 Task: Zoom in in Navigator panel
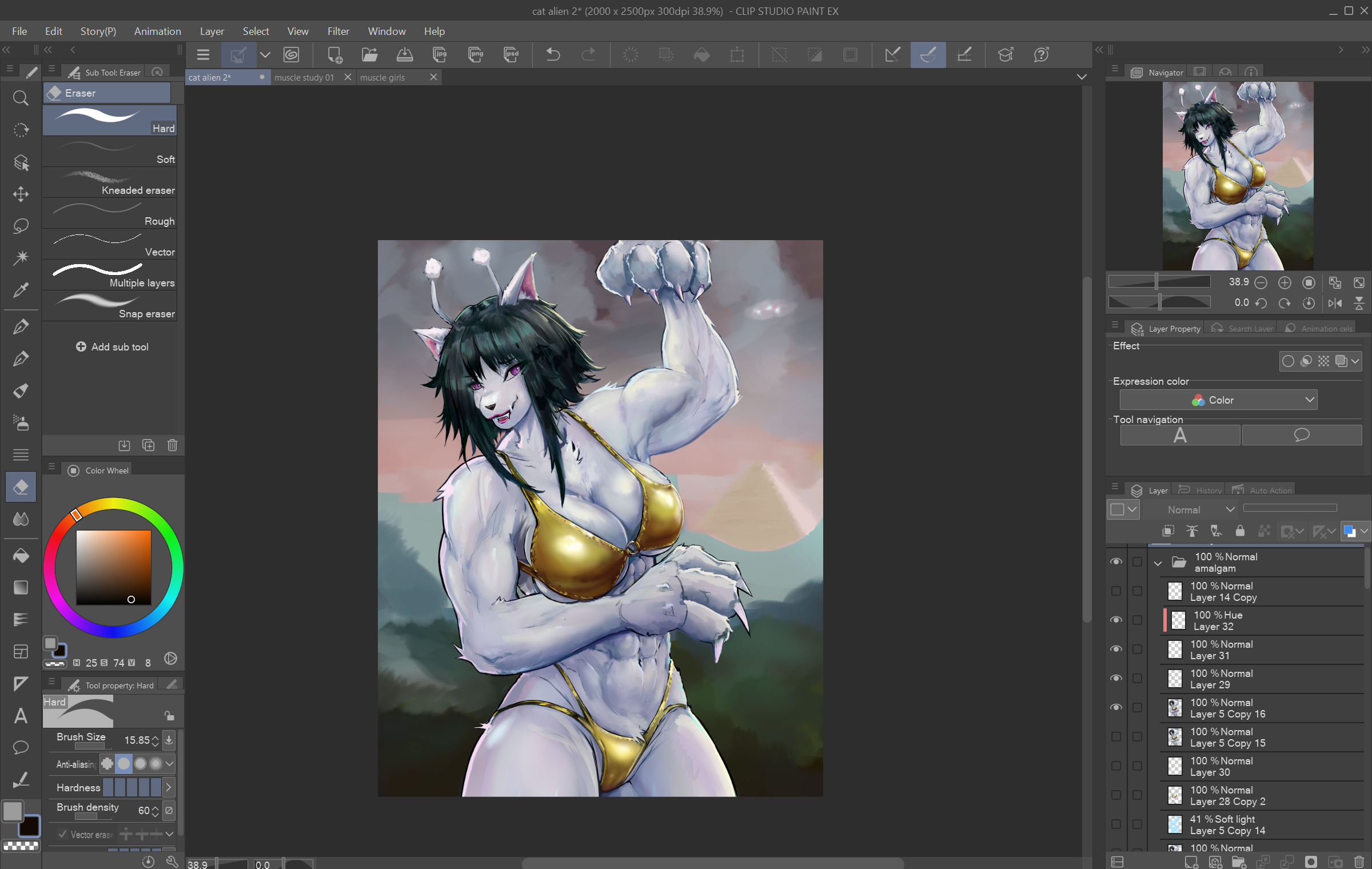coord(1285,282)
